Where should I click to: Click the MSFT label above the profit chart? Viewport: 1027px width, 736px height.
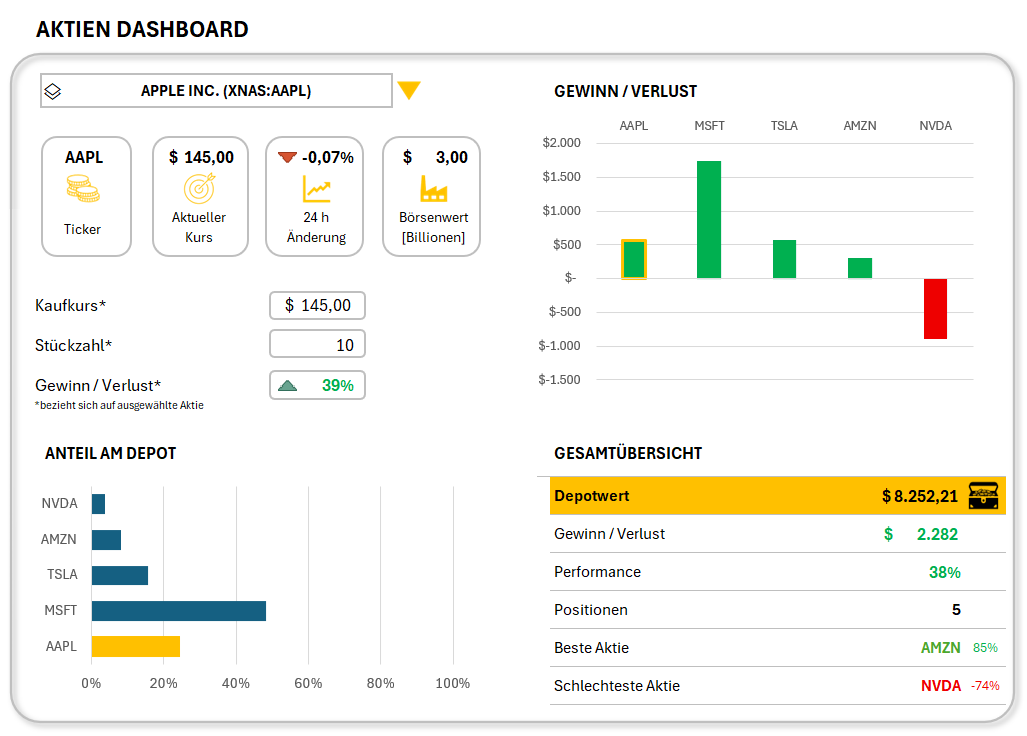(x=709, y=126)
